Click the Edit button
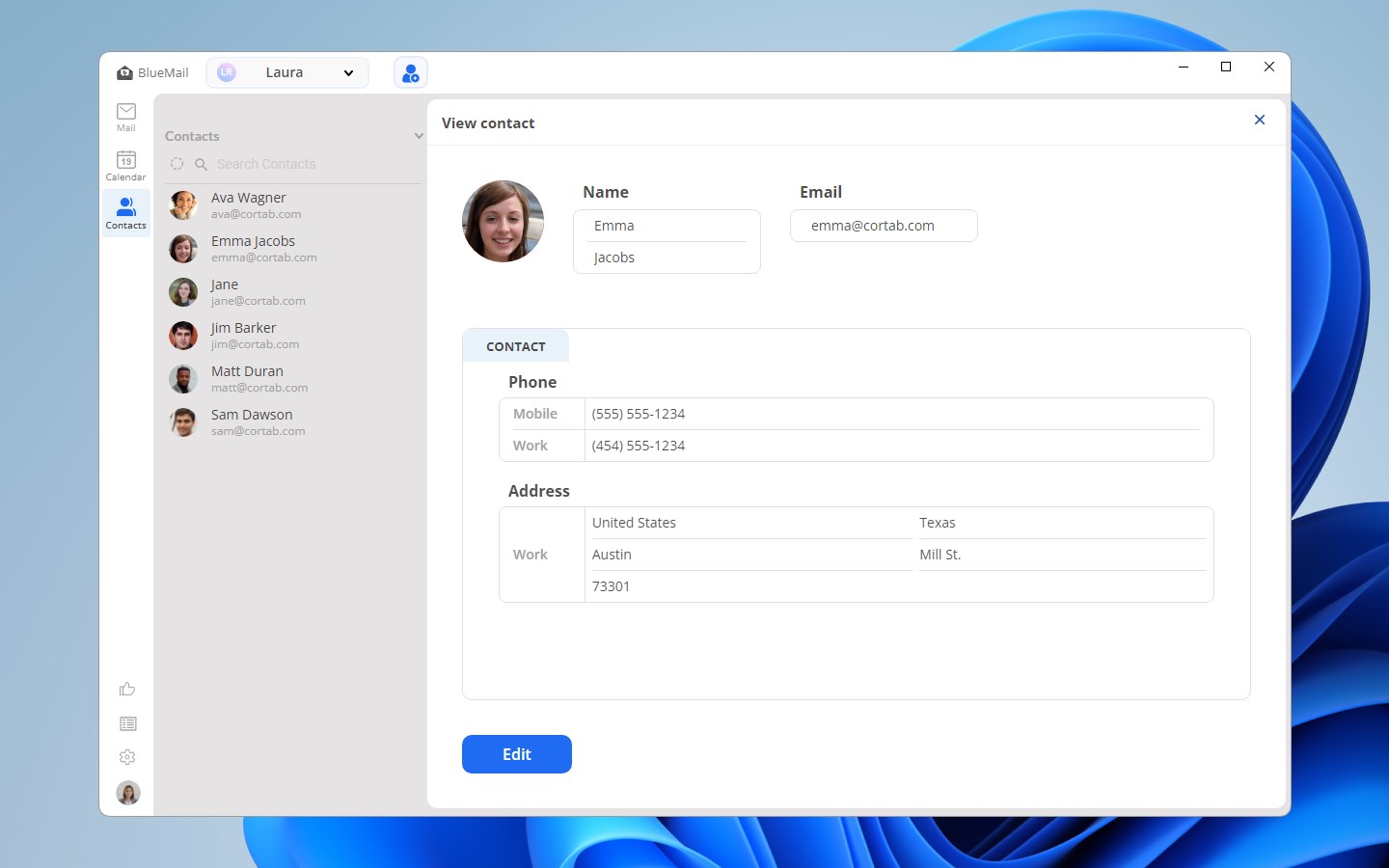This screenshot has width=1389, height=868. tap(516, 754)
